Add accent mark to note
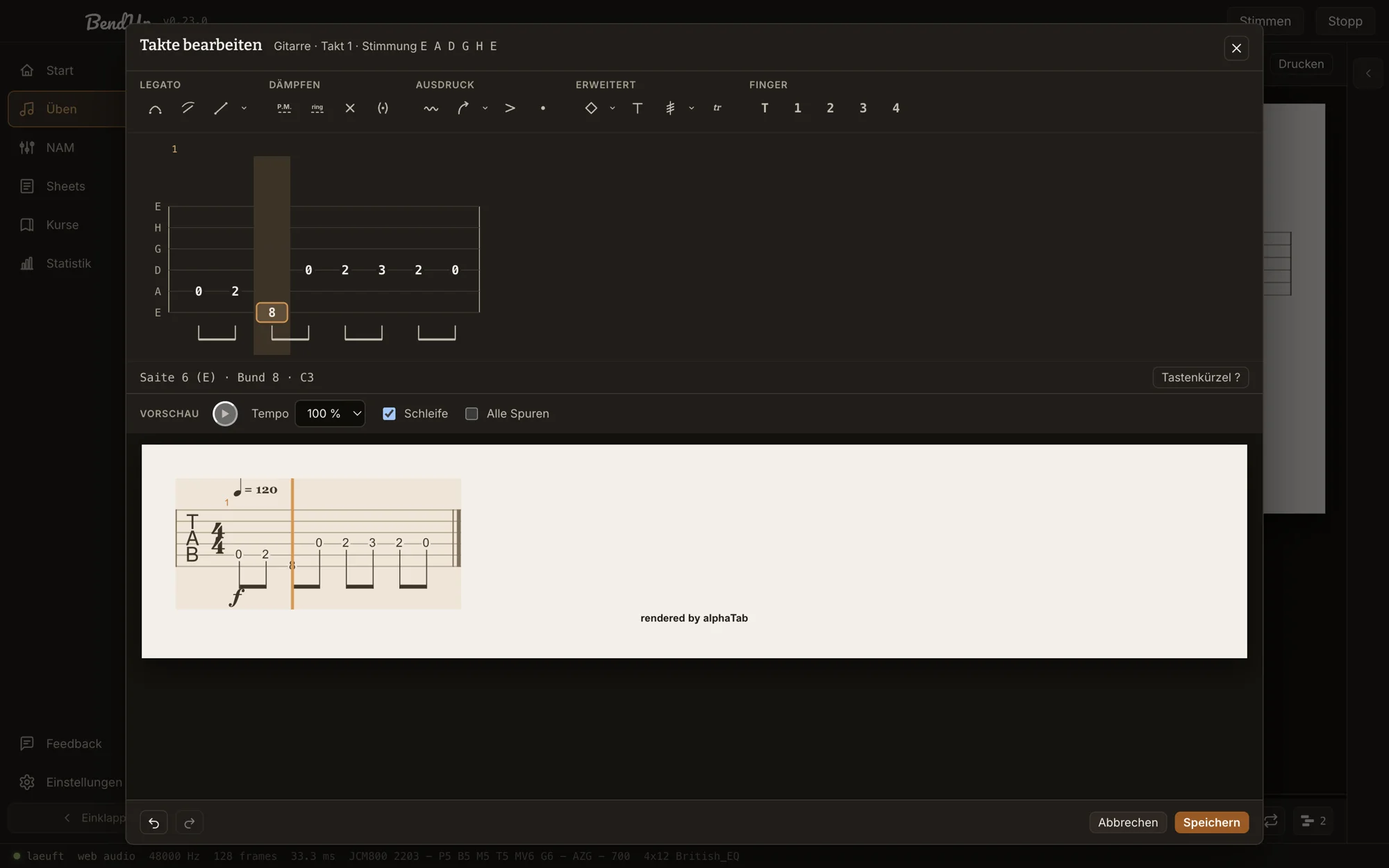Viewport: 1389px width, 868px height. point(510,108)
